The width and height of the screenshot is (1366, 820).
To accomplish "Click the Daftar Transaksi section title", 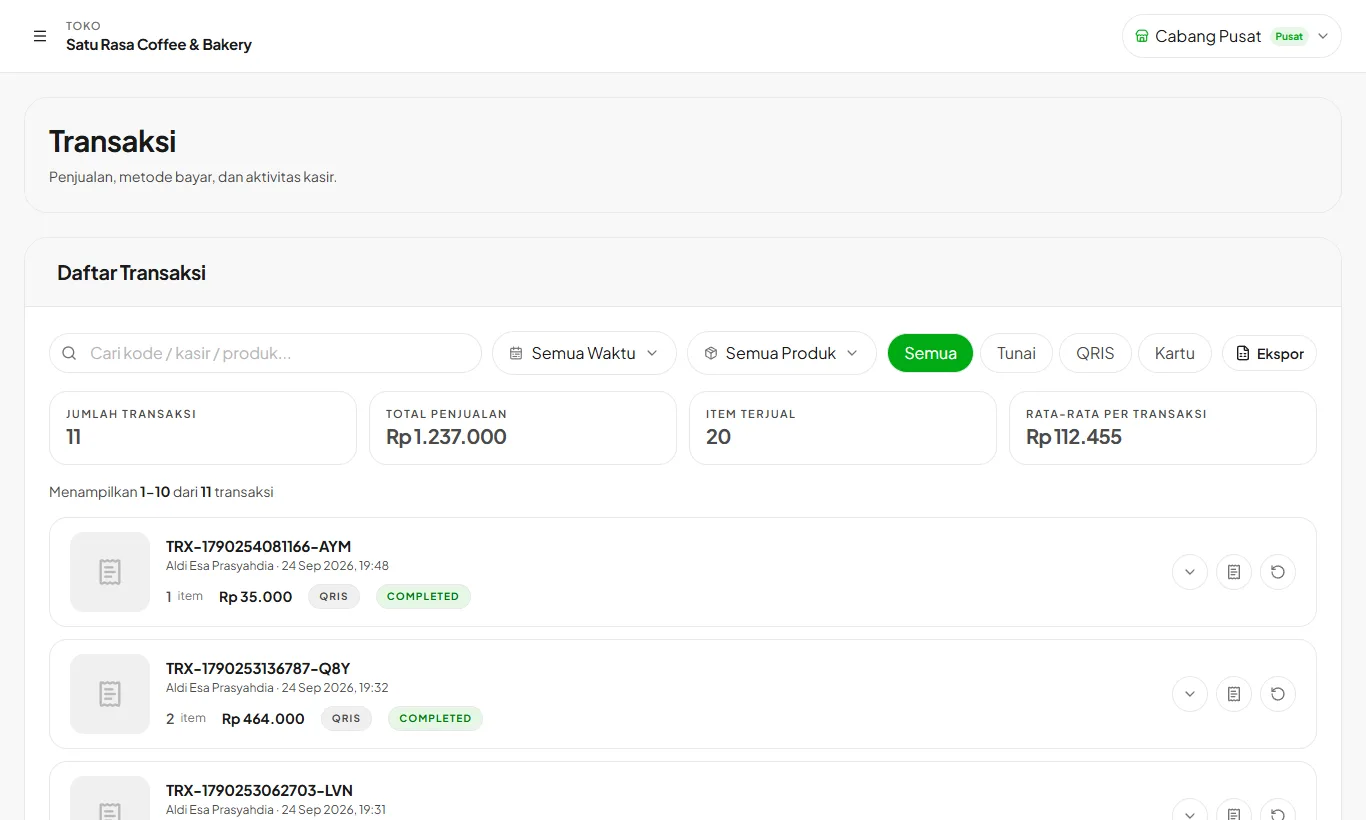I will pyautogui.click(x=131, y=273).
